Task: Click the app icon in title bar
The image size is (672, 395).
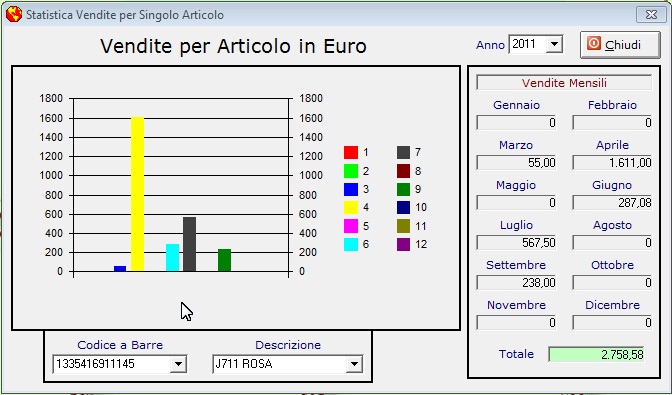Action: [x=13, y=15]
